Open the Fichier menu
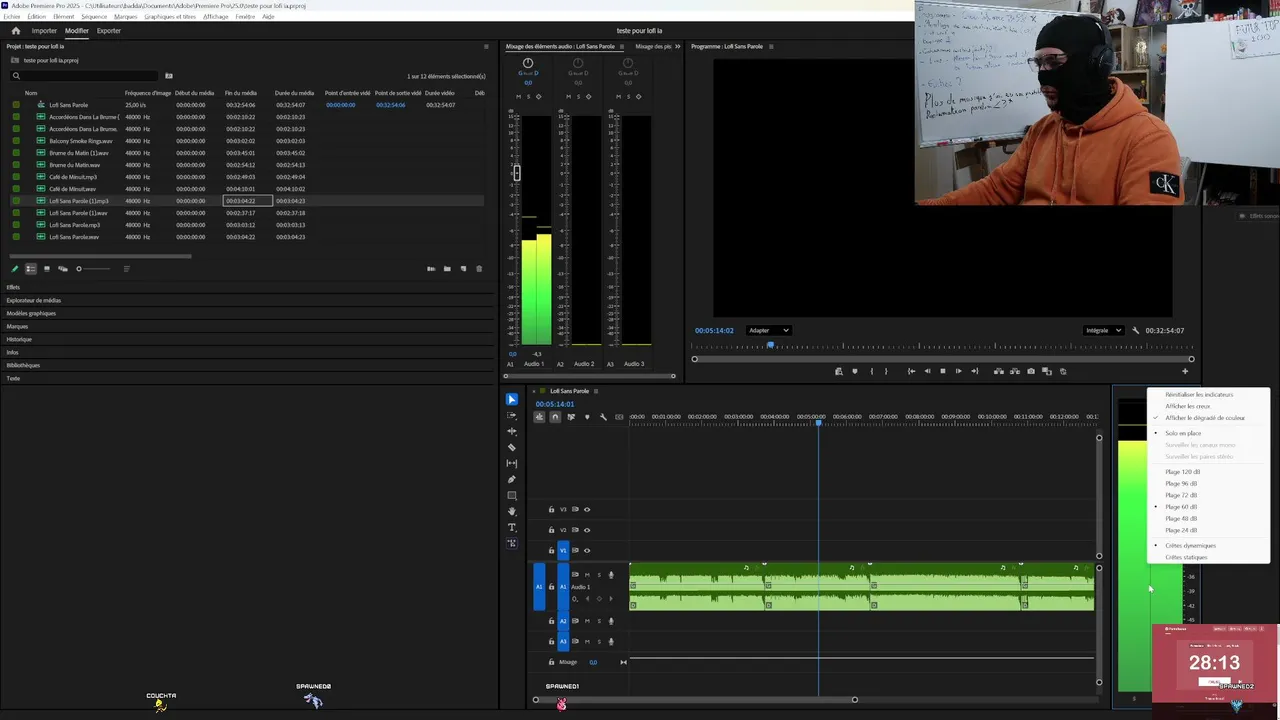The height and width of the screenshot is (720, 1280). click(11, 17)
